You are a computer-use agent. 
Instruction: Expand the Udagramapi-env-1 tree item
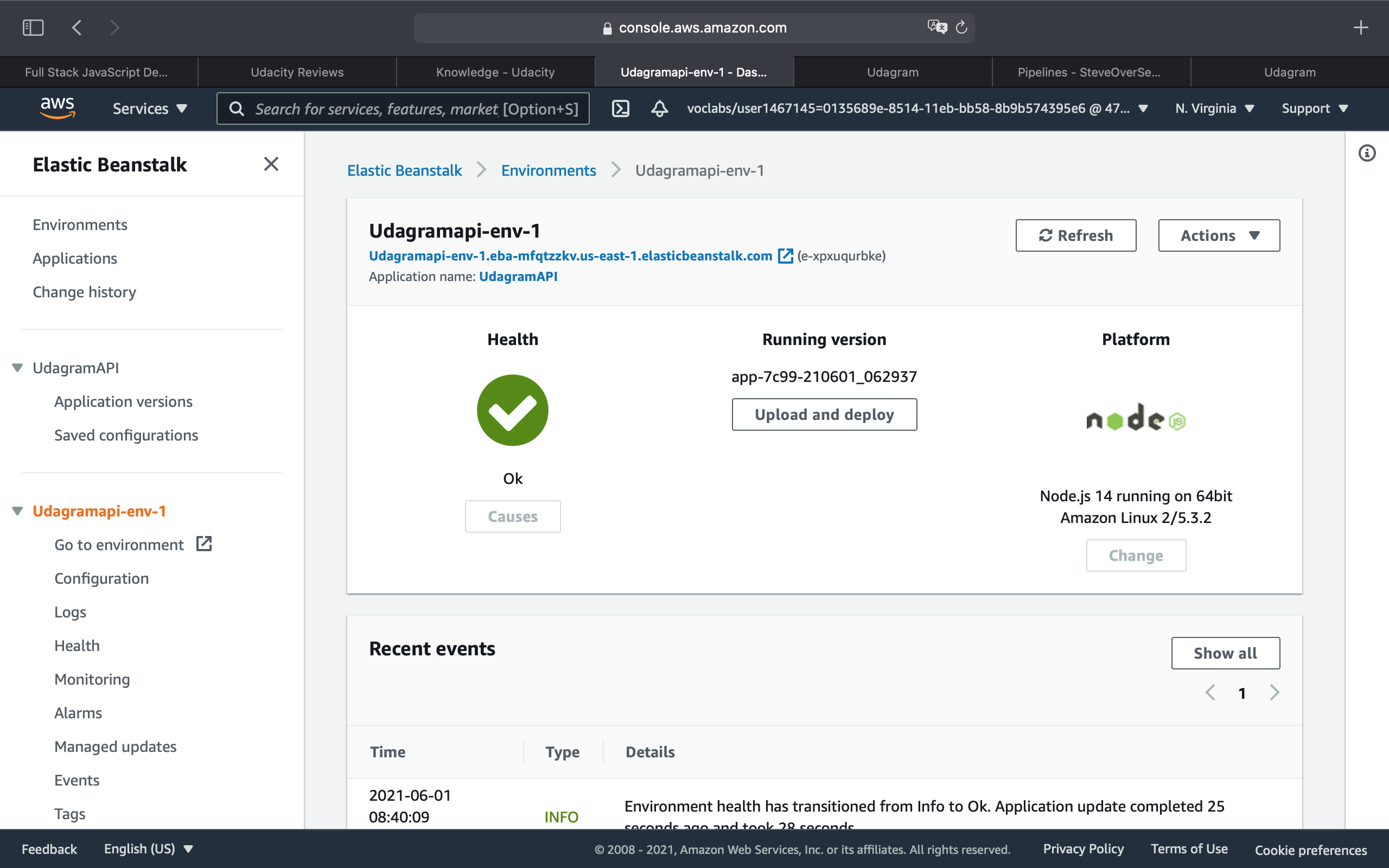20,511
